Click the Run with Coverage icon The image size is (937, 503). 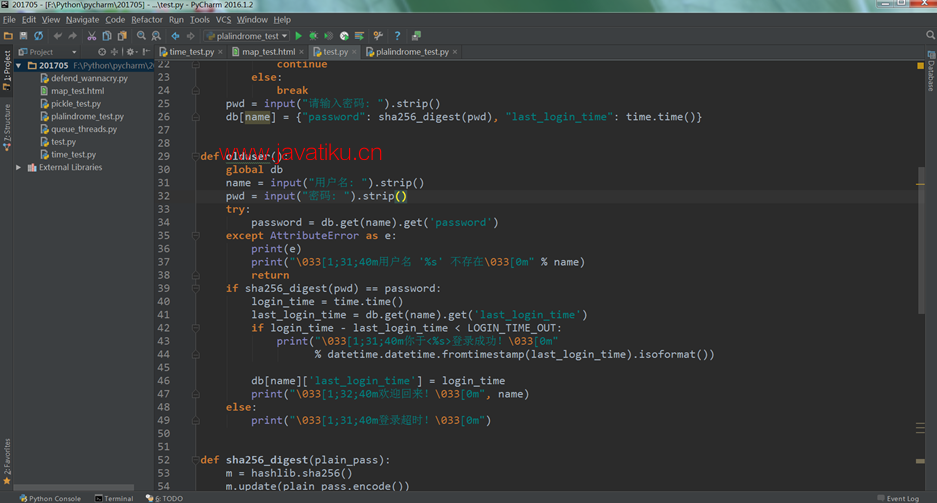(x=328, y=36)
